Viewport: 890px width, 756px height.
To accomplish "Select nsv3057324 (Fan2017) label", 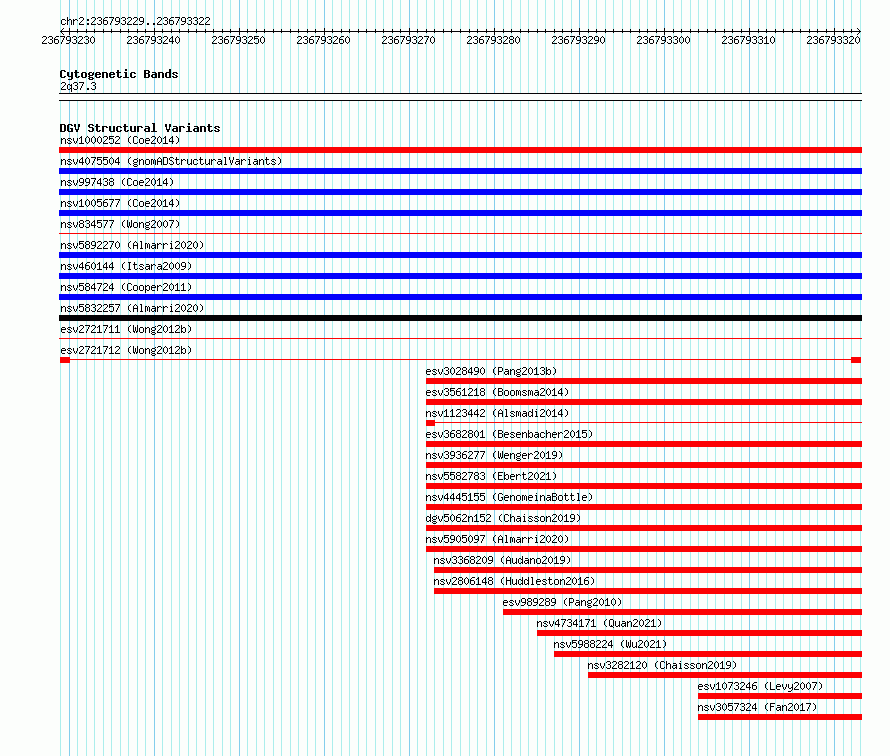I will [x=757, y=707].
